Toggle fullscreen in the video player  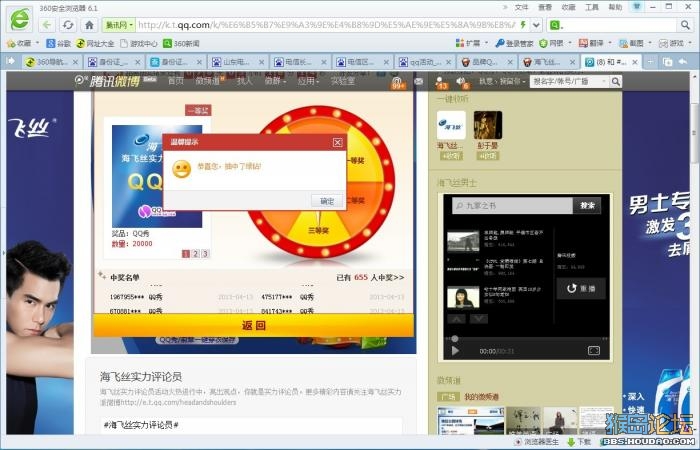pos(594,350)
